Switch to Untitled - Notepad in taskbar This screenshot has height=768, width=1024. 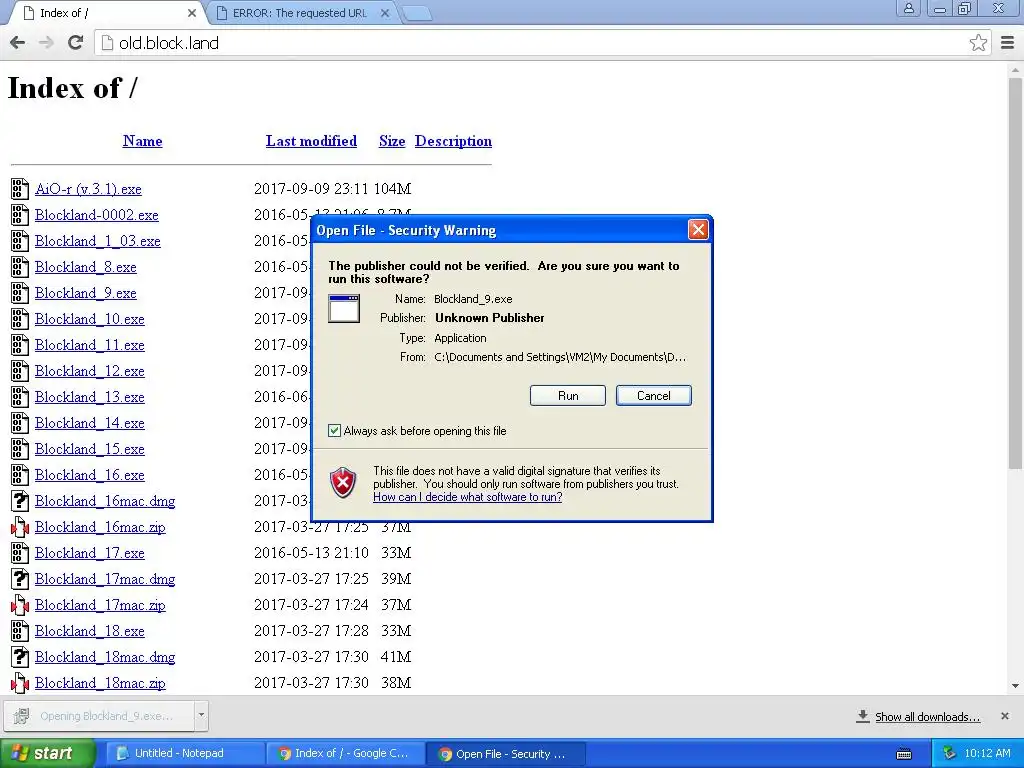184,754
